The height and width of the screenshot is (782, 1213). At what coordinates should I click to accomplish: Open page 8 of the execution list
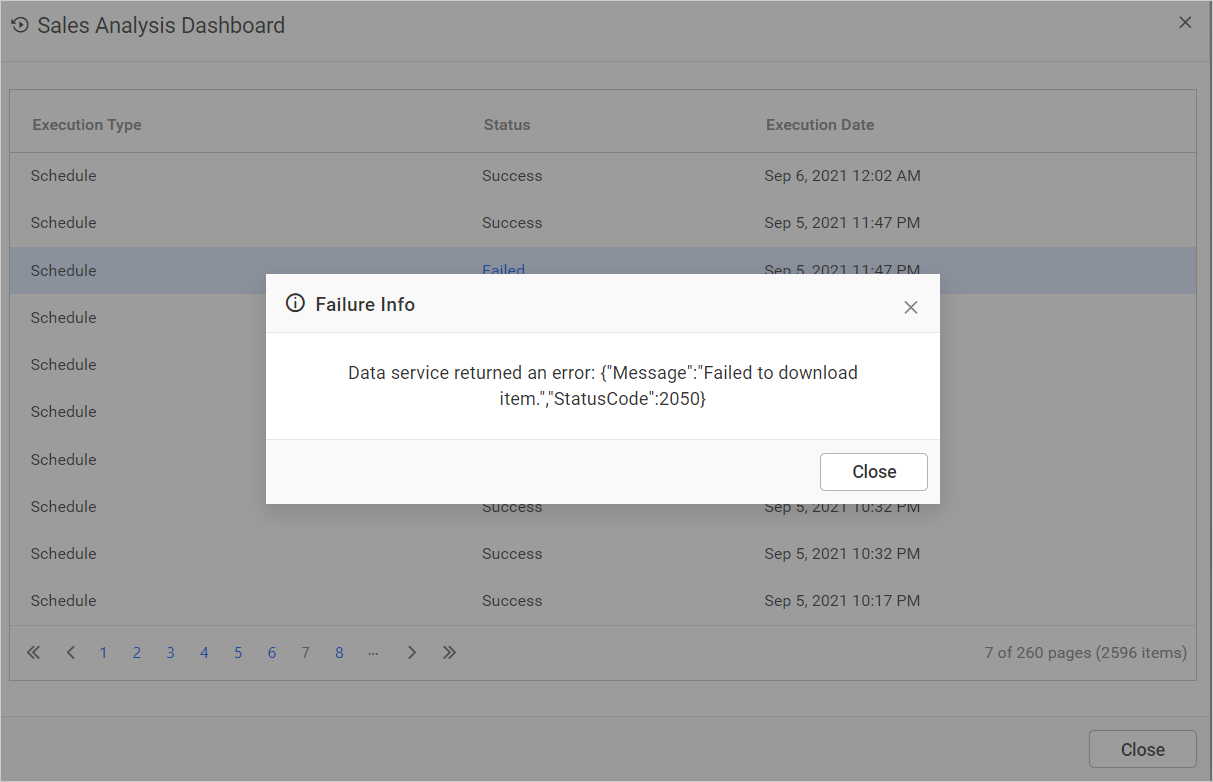(339, 653)
